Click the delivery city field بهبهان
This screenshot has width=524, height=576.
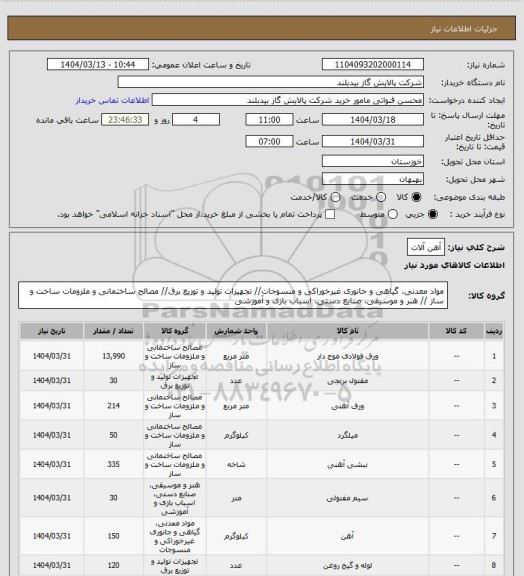coord(373,179)
